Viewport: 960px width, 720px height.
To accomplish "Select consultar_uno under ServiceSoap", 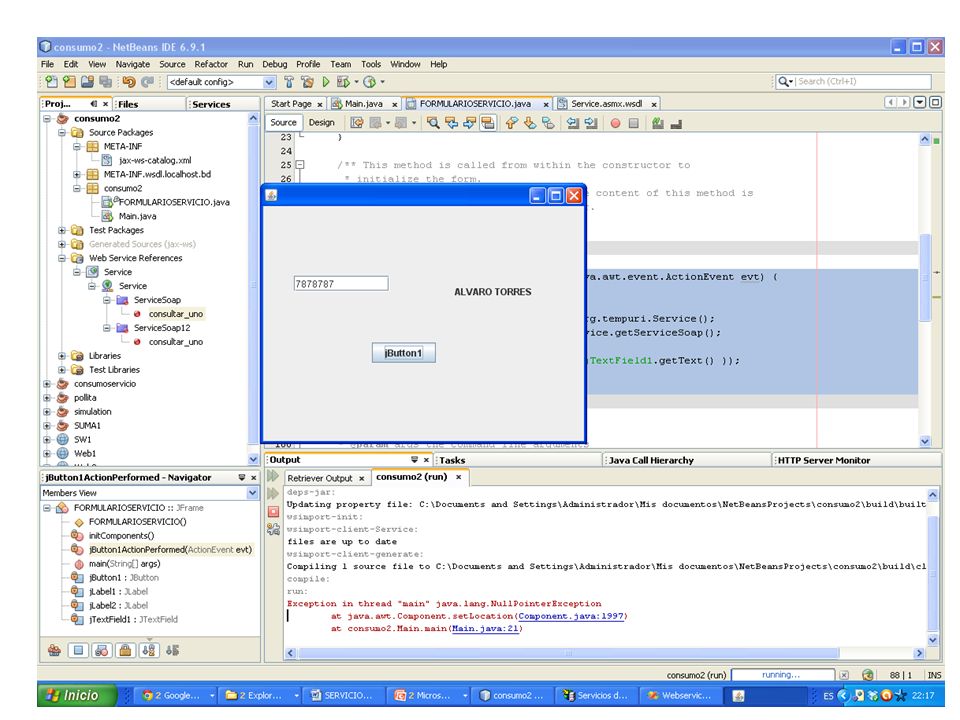I will [x=176, y=314].
